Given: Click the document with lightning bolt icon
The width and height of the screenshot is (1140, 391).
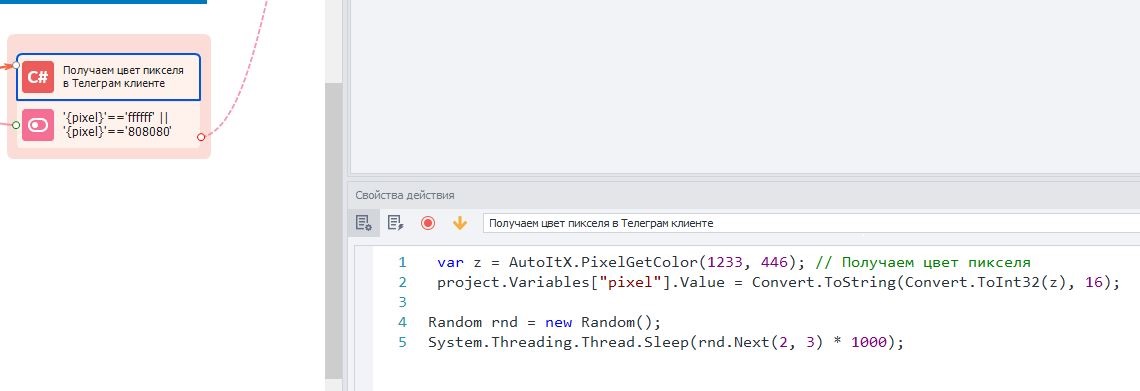Looking at the screenshot, I should pos(396,223).
